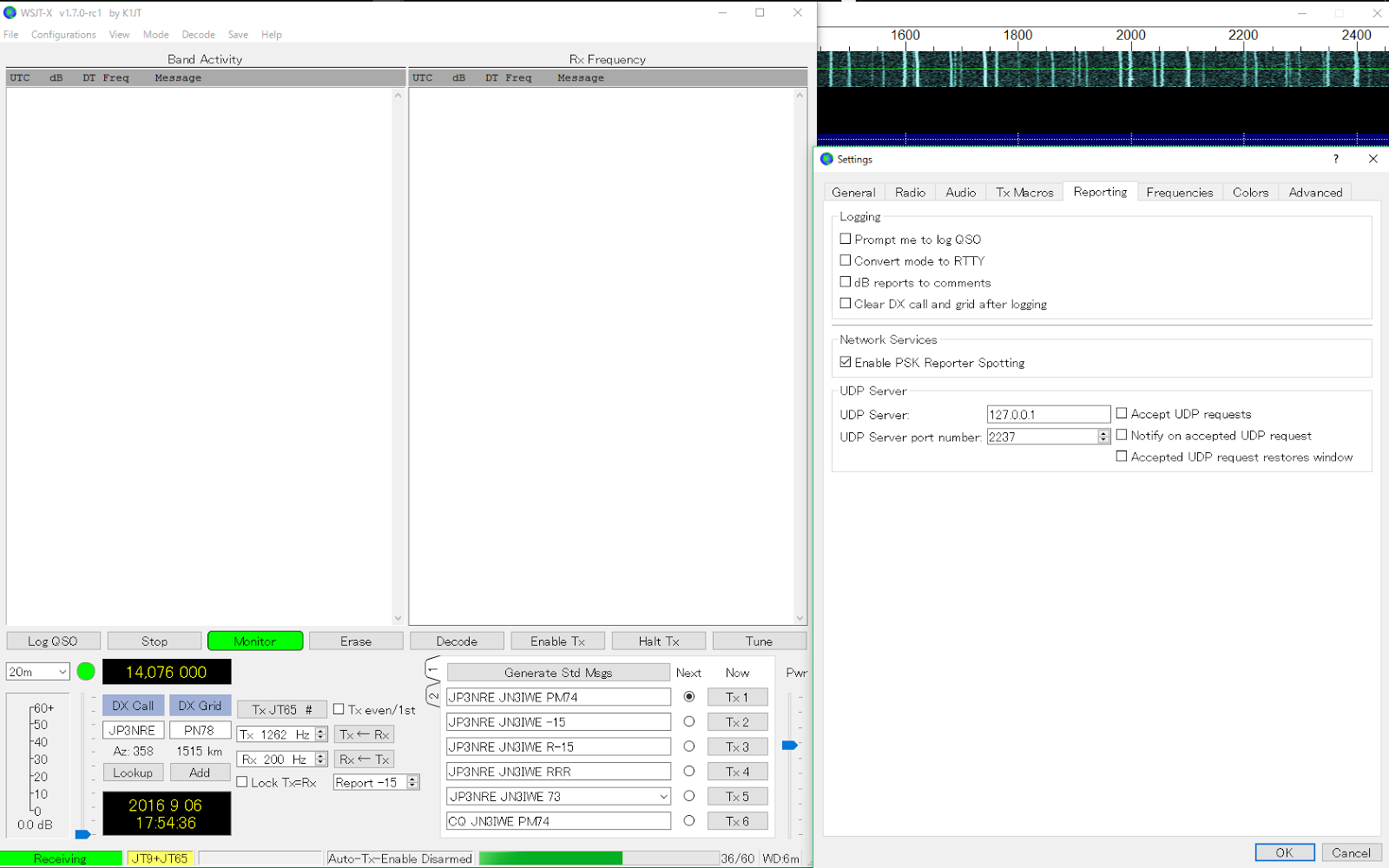Check 'Convert mode to RTTY'

(846, 260)
